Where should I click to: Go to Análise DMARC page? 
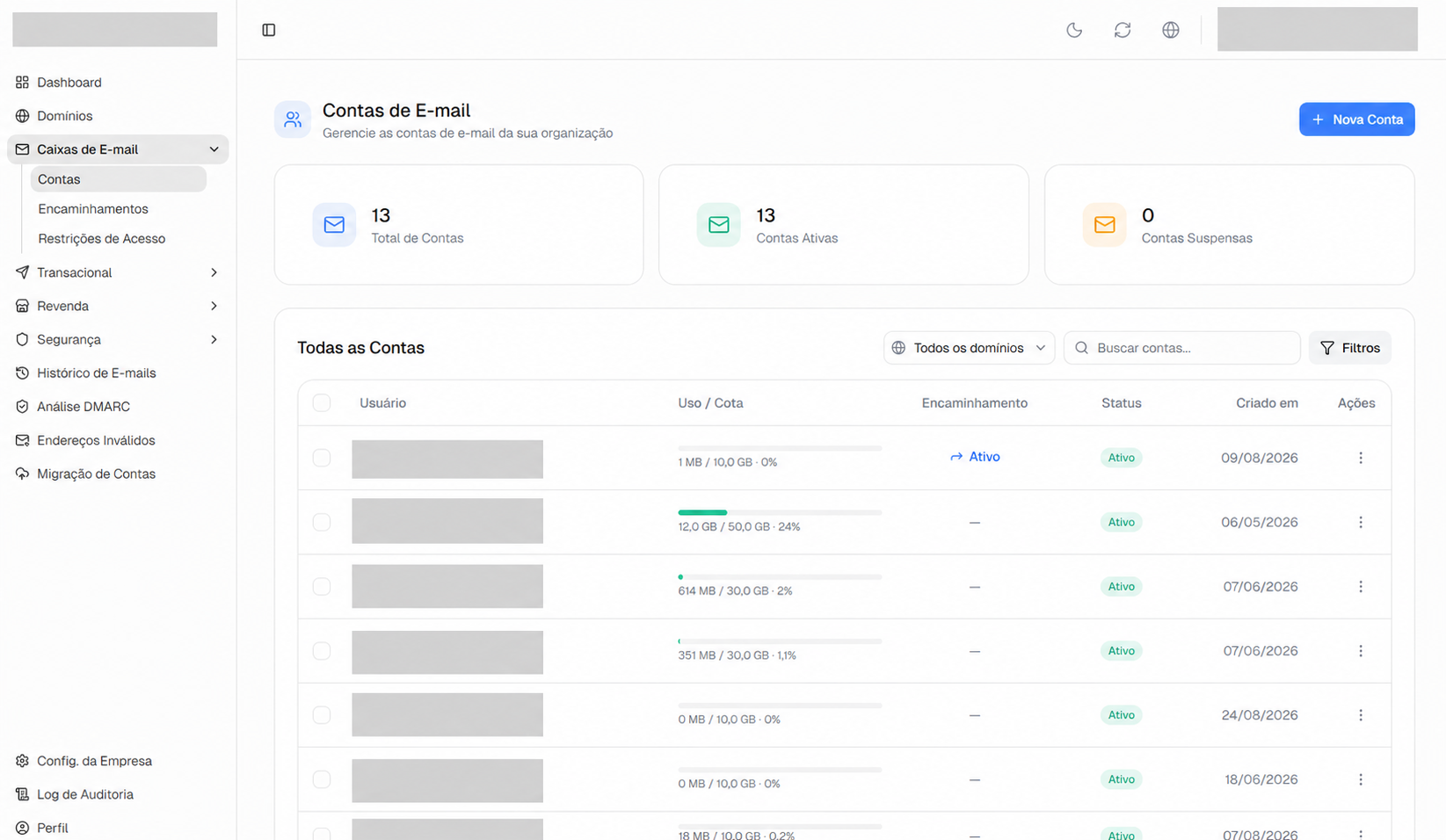[84, 407]
